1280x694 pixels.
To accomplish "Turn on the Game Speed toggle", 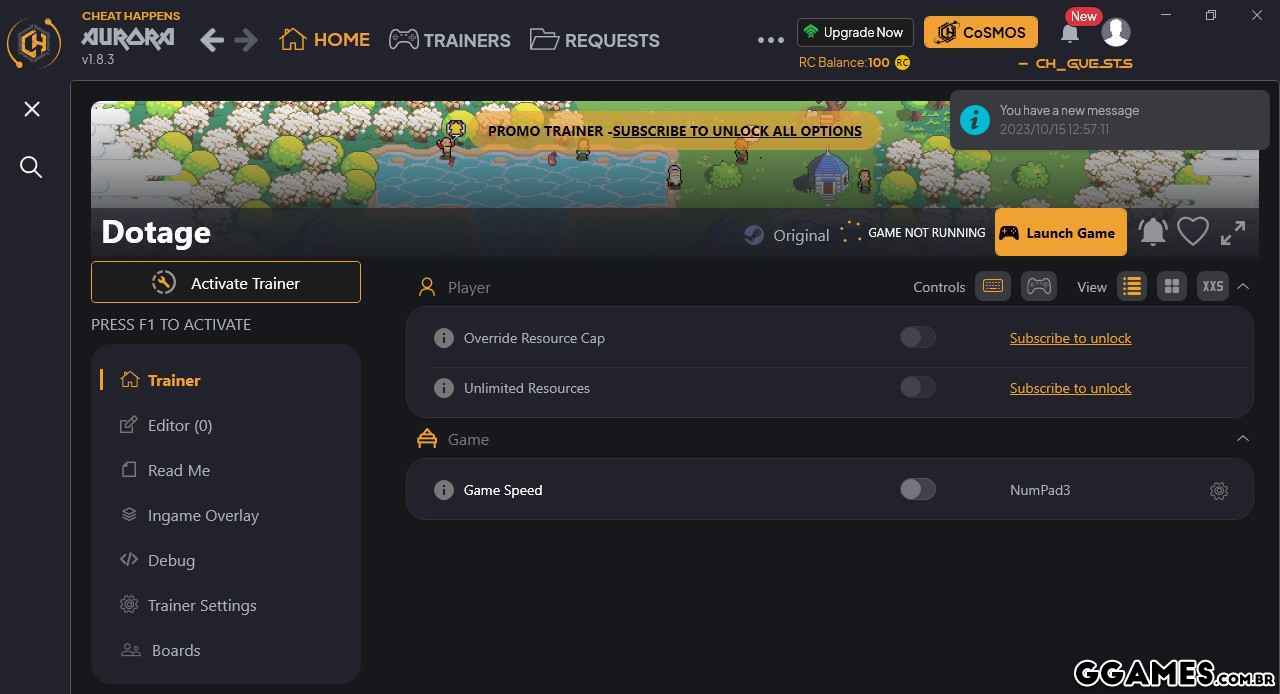I will pyautogui.click(x=917, y=490).
